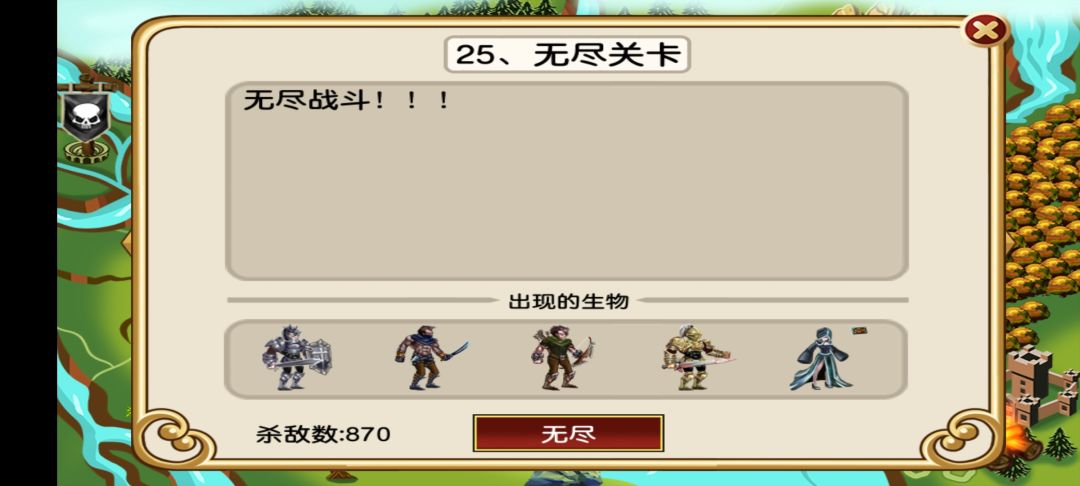
Task: Click the 出现的生物 section heading
Action: 568,301
